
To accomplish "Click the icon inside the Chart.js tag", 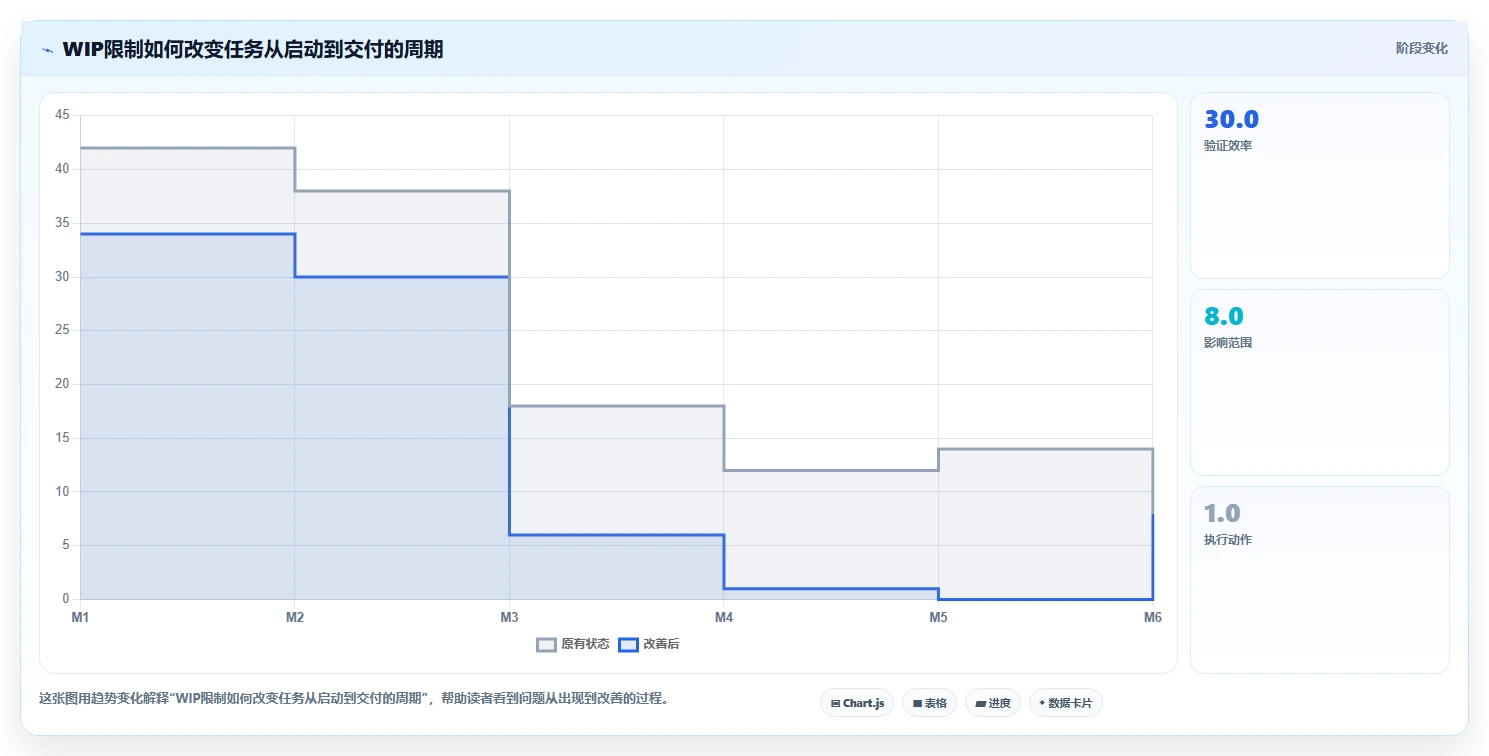I will [835, 704].
